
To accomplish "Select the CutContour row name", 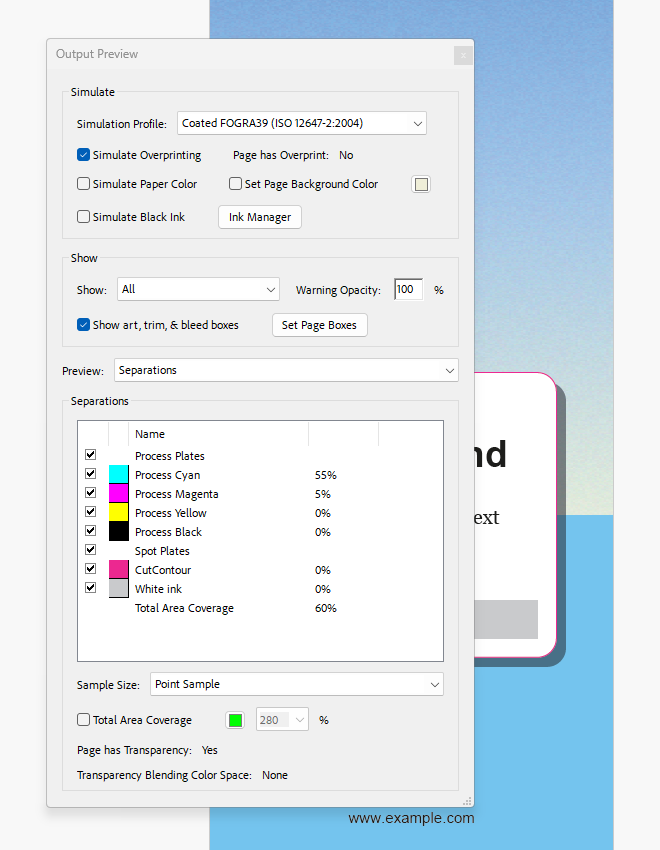I will click(163, 570).
